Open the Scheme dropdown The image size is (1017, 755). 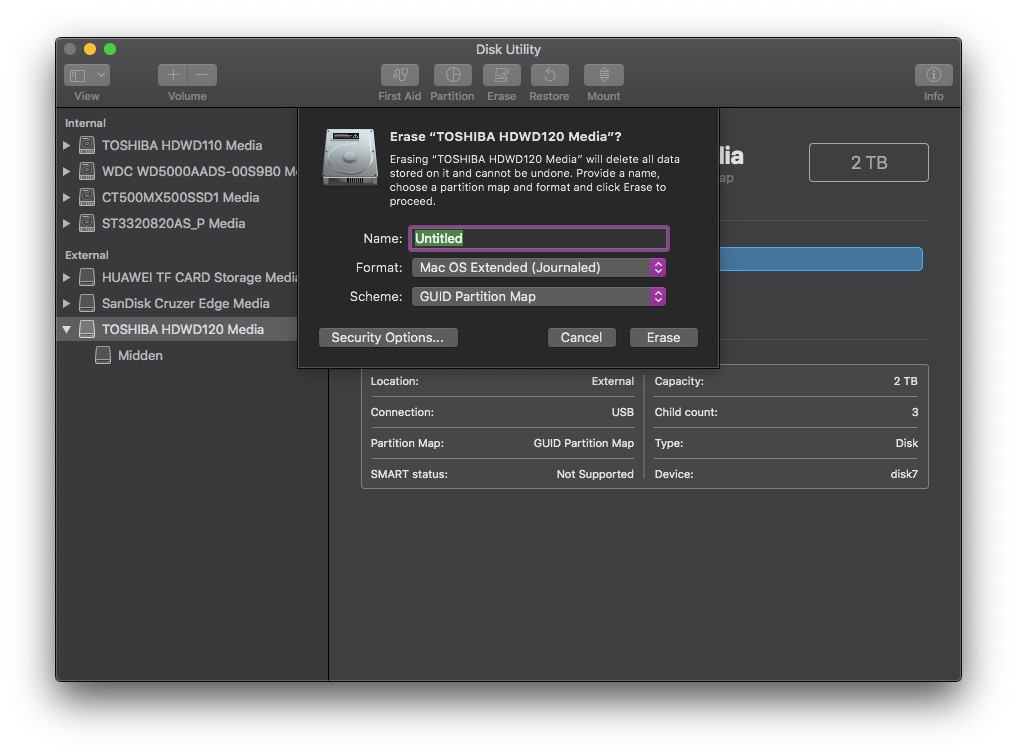(x=538, y=296)
